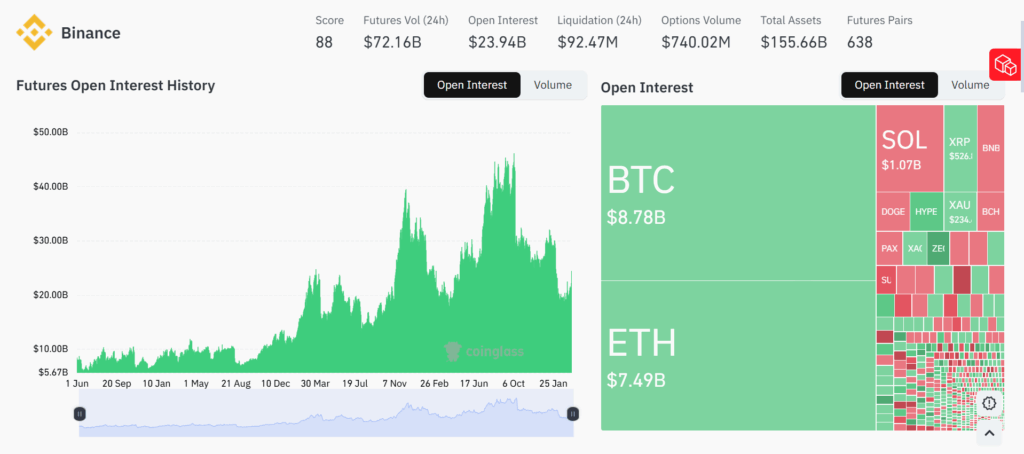
Task: Click the BNB treemap tile
Action: coord(991,148)
